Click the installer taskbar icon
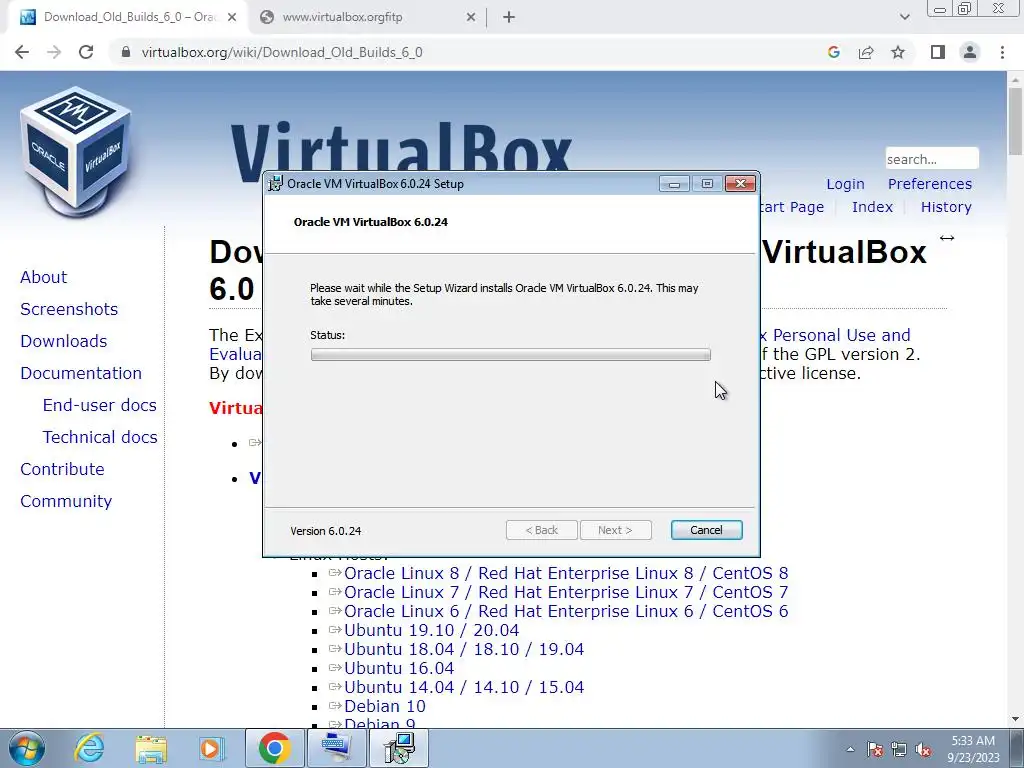Viewport: 1024px width, 768px height. tap(399, 748)
